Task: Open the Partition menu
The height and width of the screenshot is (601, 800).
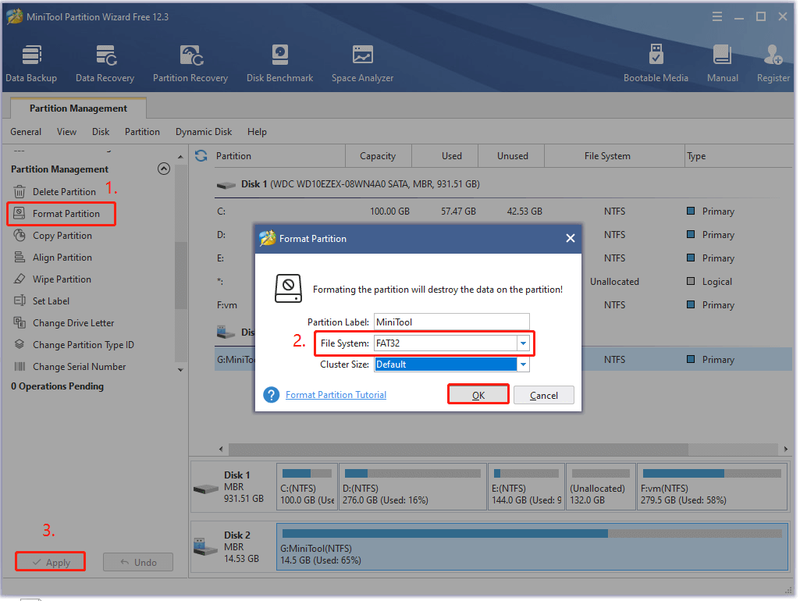Action: point(142,132)
